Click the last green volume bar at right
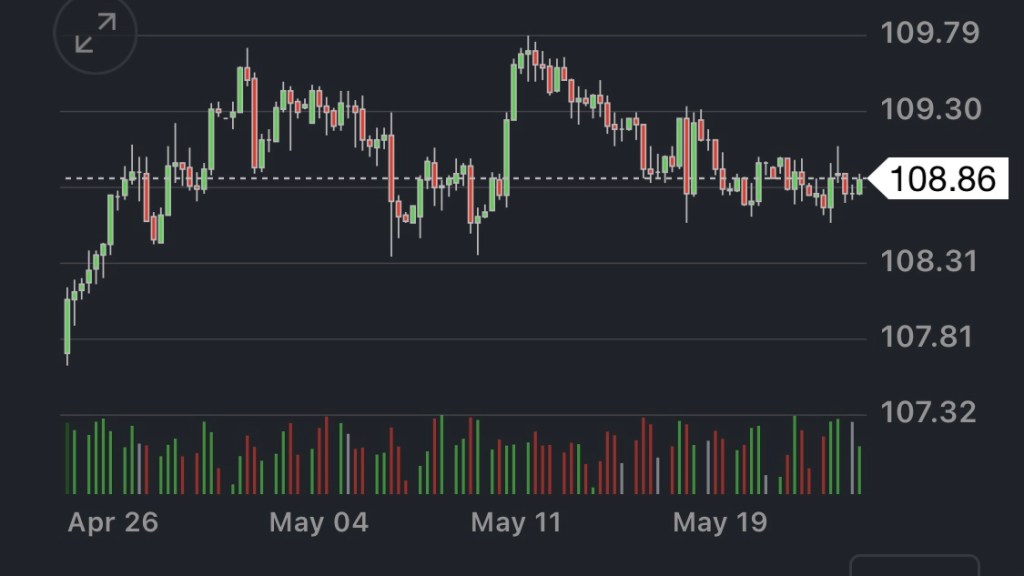 click(859, 469)
